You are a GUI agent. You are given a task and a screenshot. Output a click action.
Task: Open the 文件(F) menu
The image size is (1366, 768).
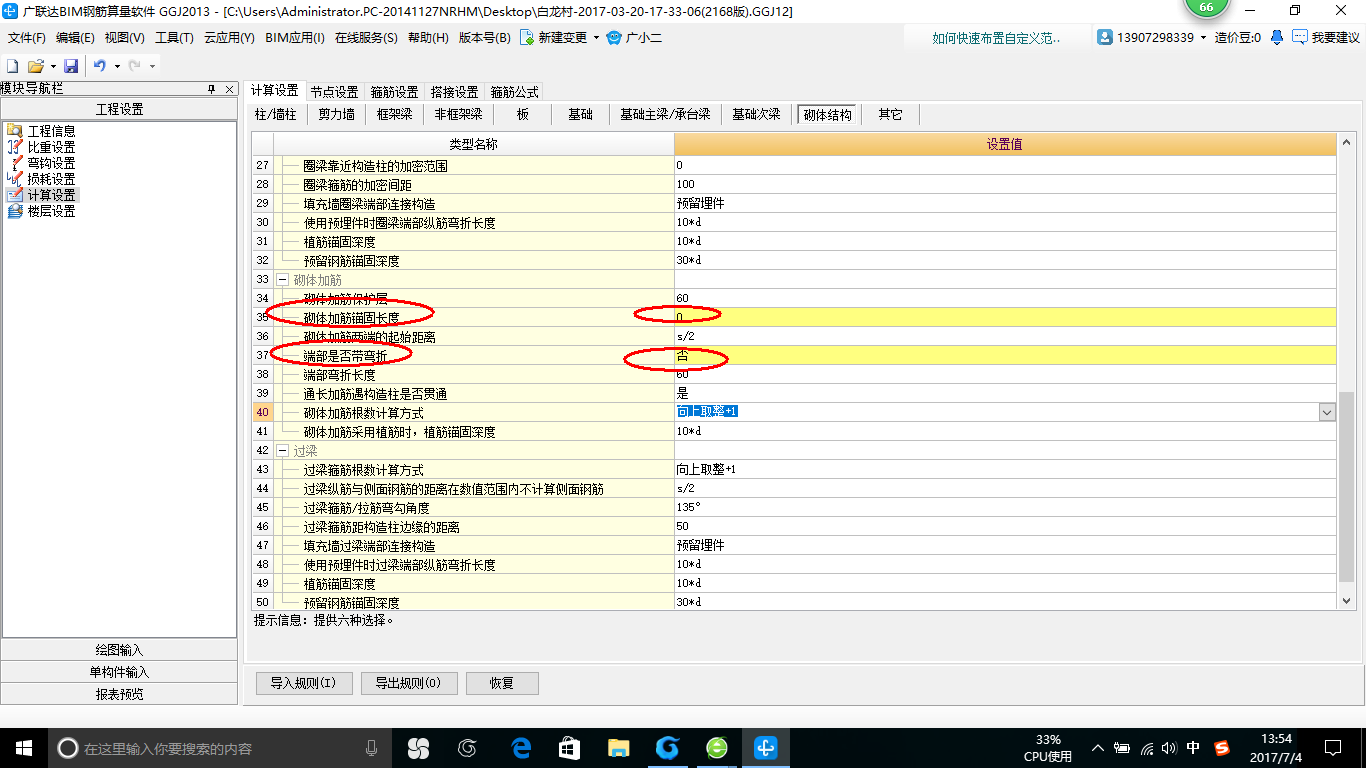pos(27,38)
